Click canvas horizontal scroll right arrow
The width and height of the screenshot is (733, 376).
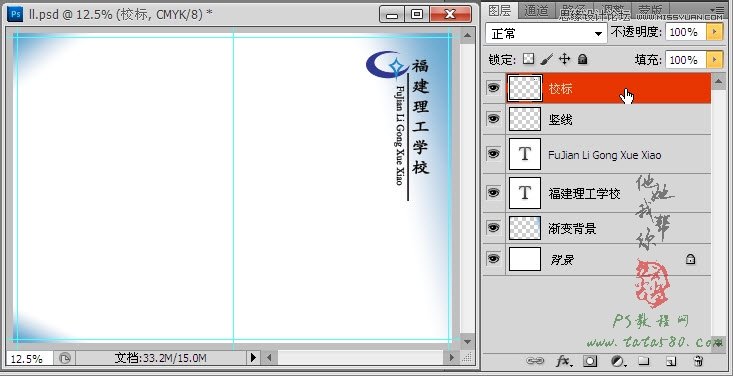pyautogui.click(x=451, y=358)
